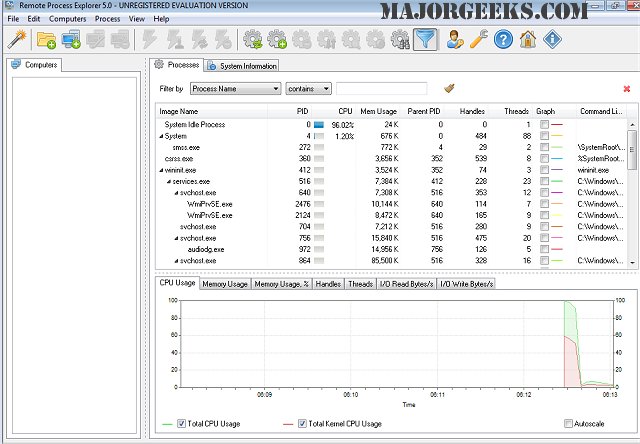This screenshot has height=444, width=640.
Task: Open the Computers menu
Action: point(67,19)
